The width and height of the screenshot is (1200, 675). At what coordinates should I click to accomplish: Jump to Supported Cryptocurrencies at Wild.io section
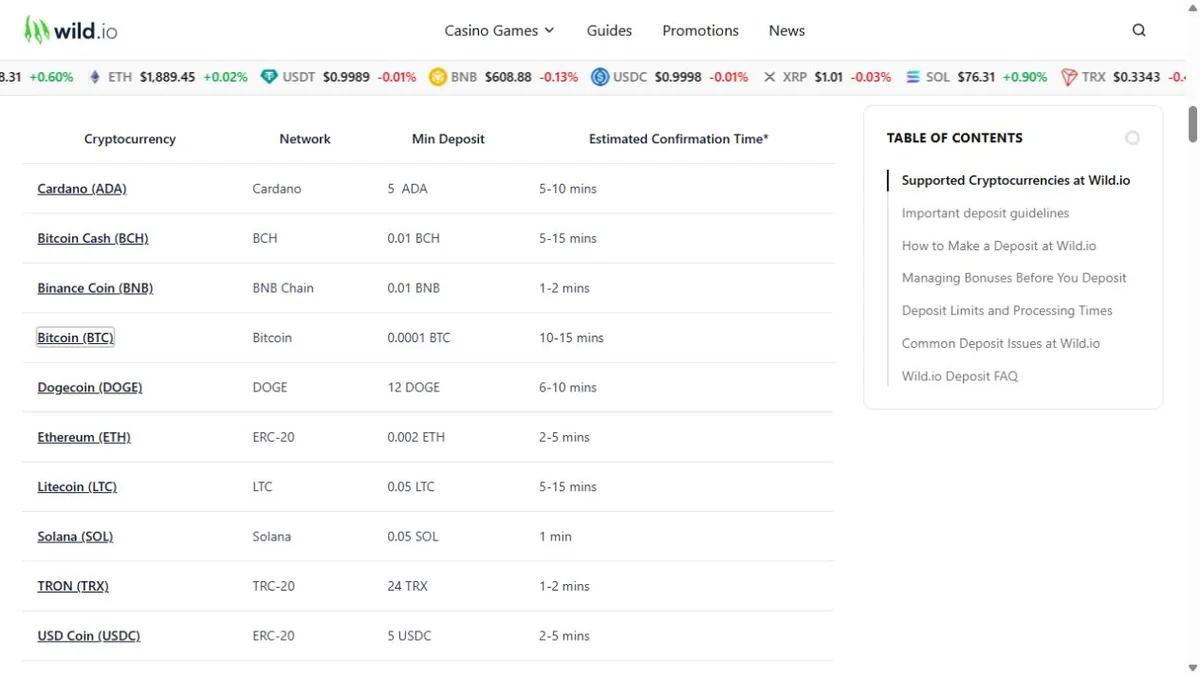tap(1016, 181)
